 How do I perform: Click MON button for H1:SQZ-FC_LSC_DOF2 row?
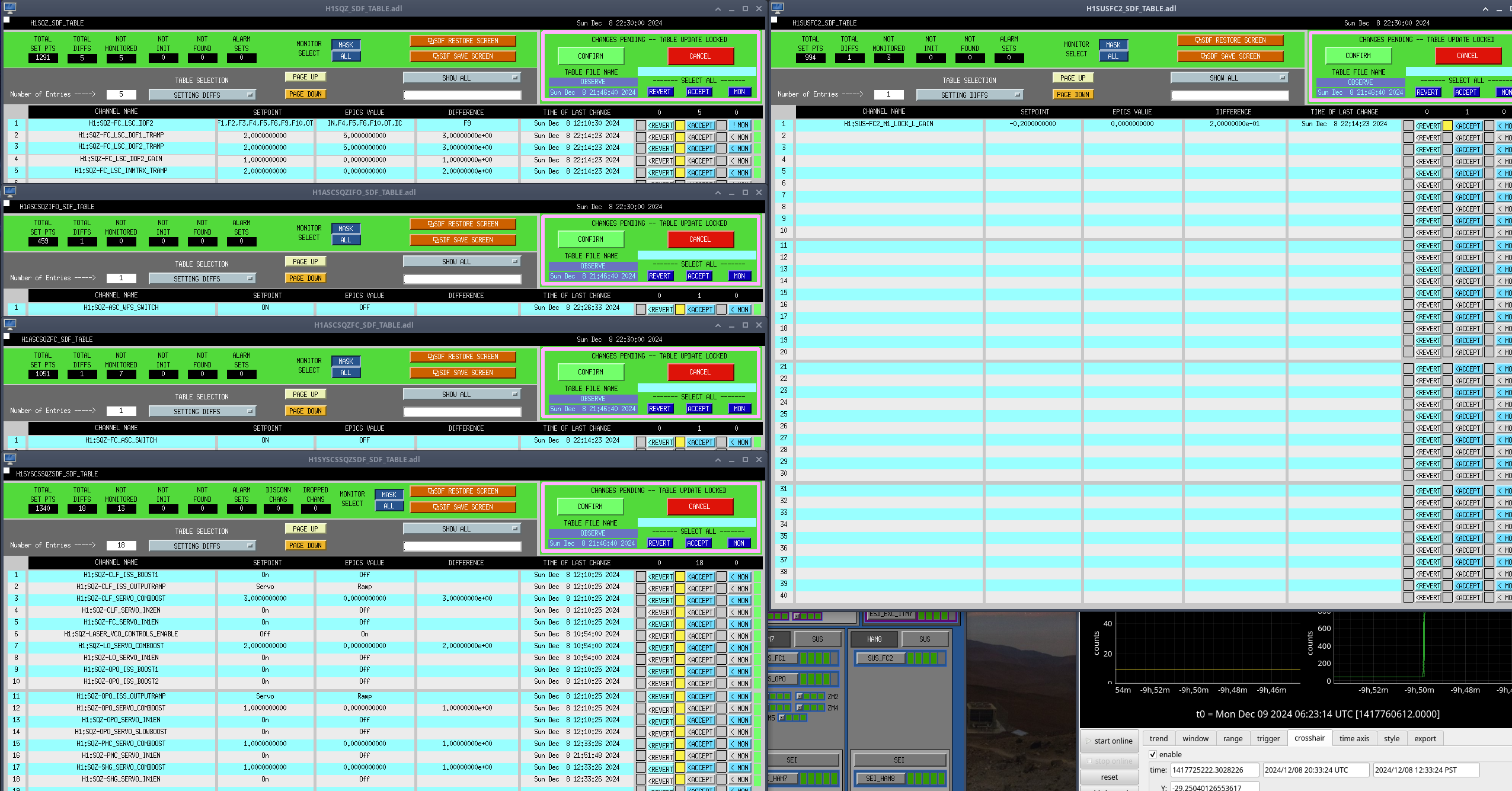[740, 125]
